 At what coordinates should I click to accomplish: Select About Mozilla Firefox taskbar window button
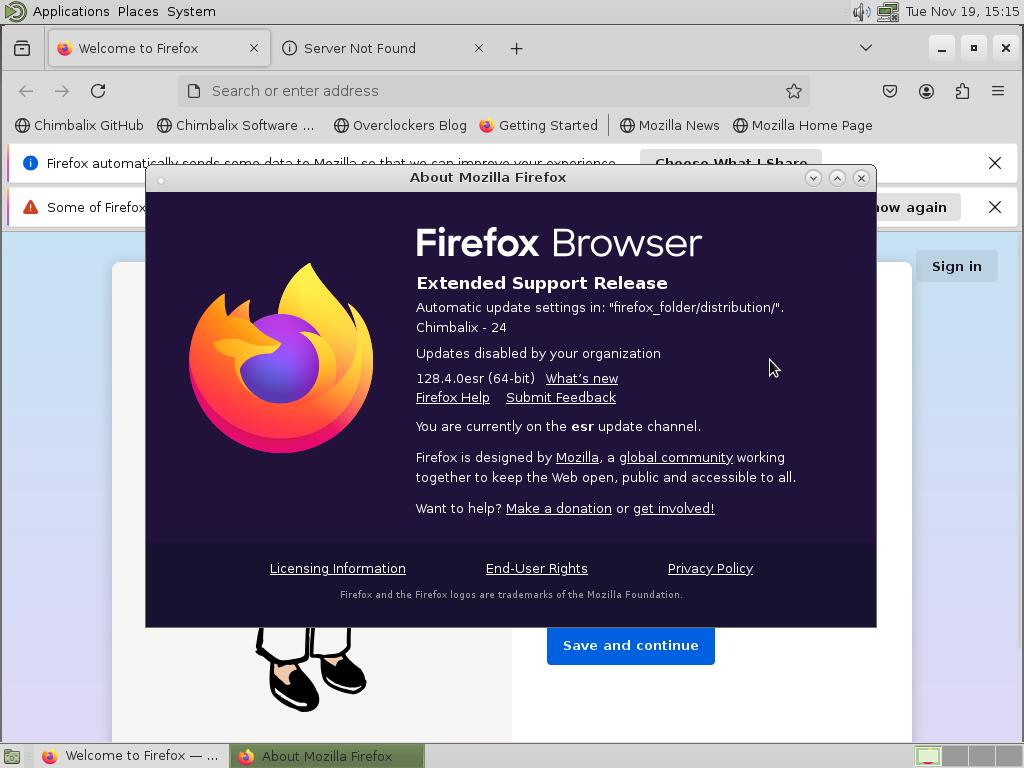(327, 756)
